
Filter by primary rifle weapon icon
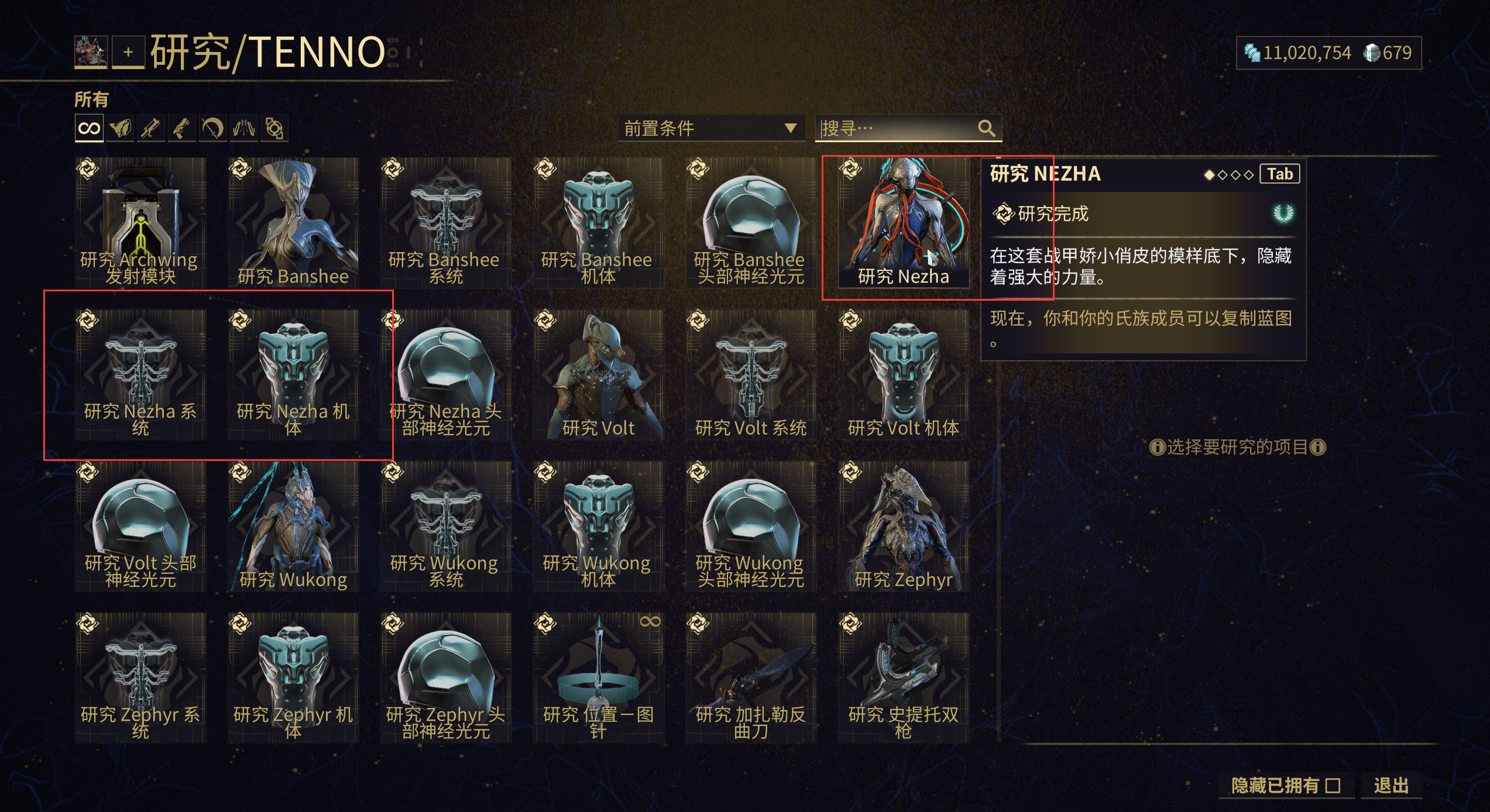click(151, 128)
